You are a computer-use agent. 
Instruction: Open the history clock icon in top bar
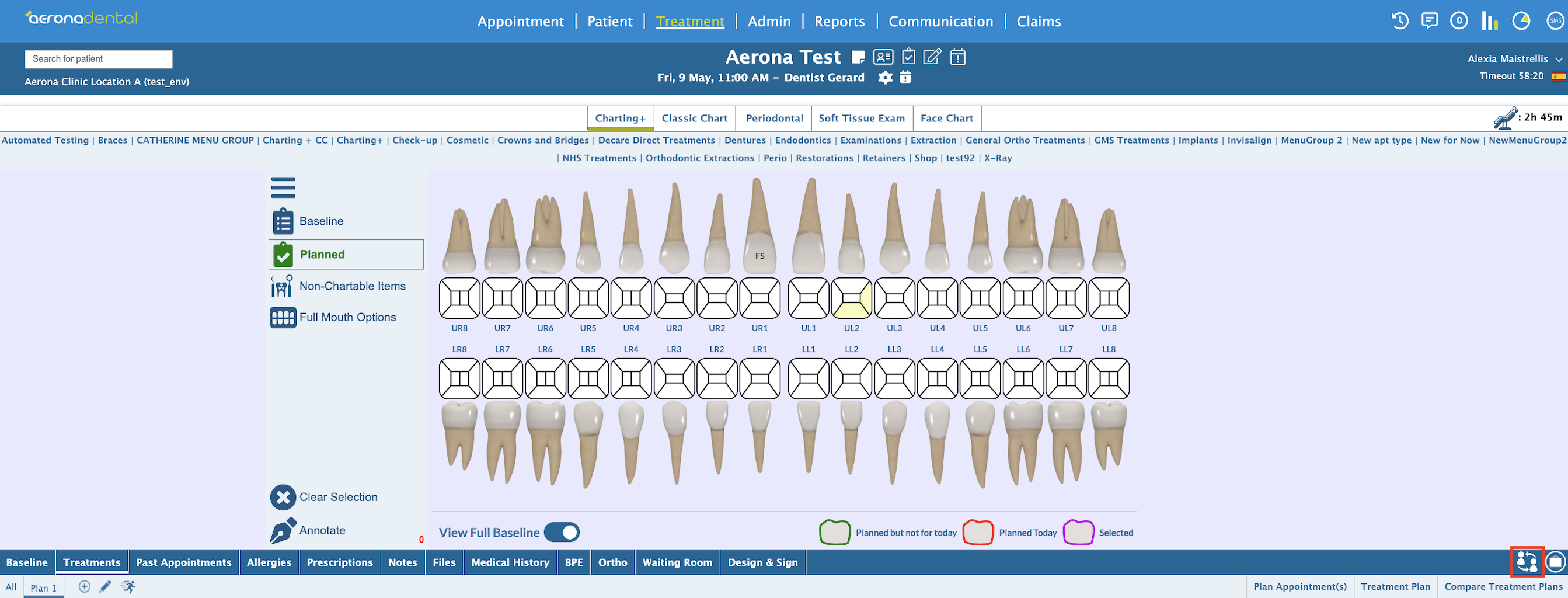(1399, 20)
